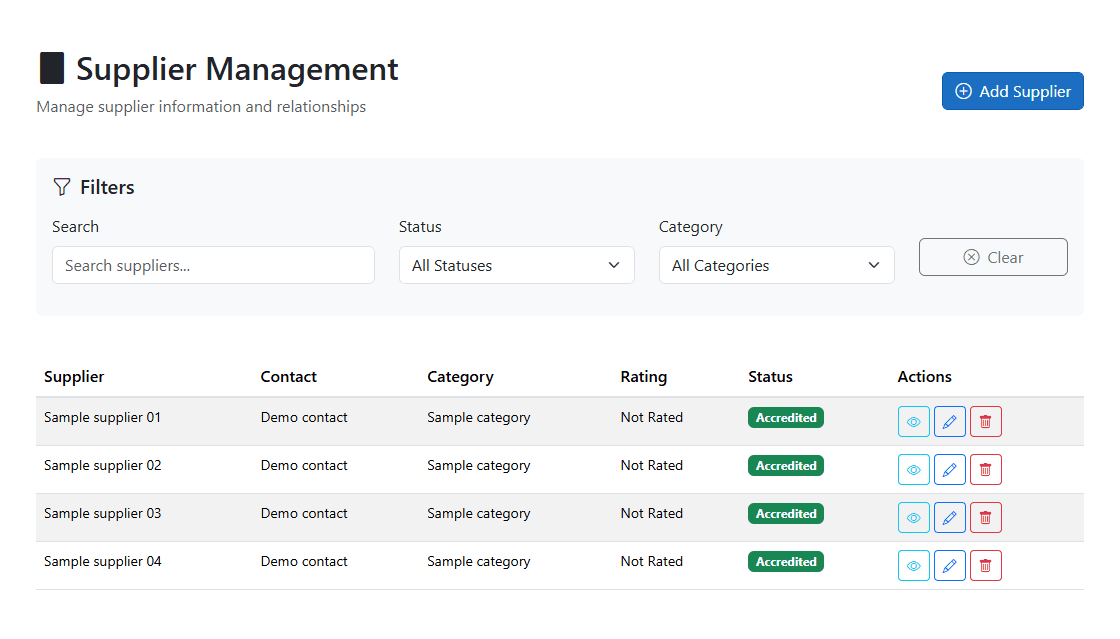Click Sample category in Sample supplier 02 row

pyautogui.click(x=479, y=466)
